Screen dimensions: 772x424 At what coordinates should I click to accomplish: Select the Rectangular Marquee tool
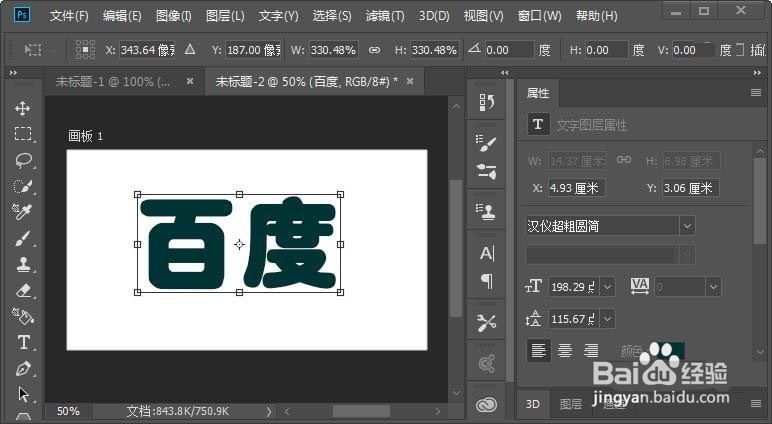23,134
